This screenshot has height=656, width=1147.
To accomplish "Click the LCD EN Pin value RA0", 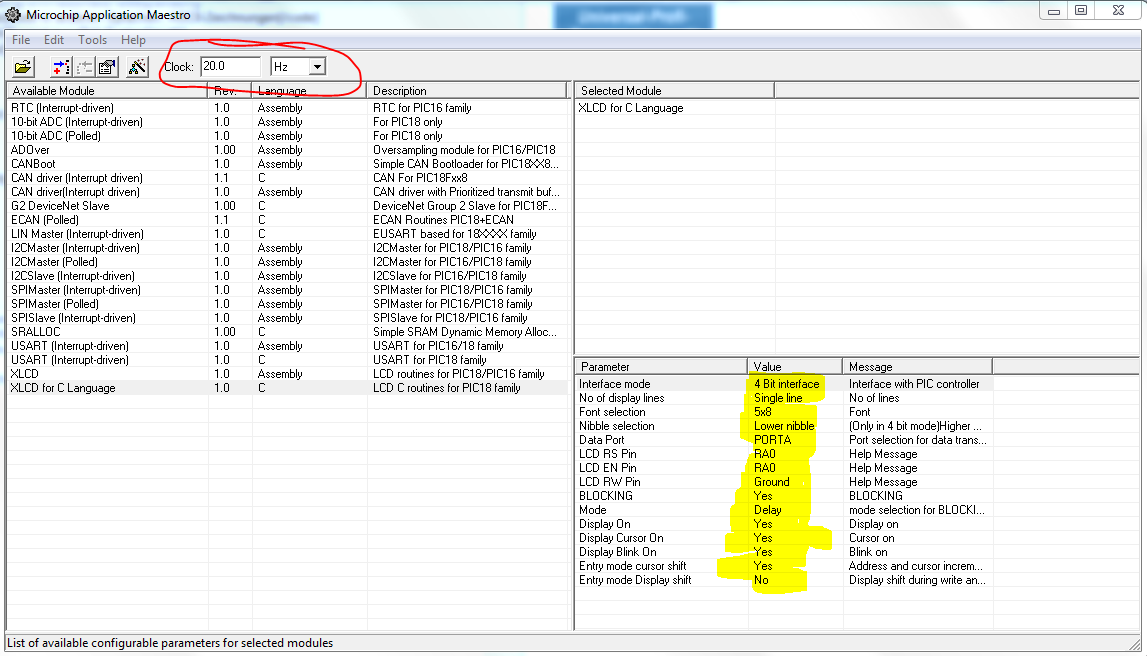I will pos(764,467).
